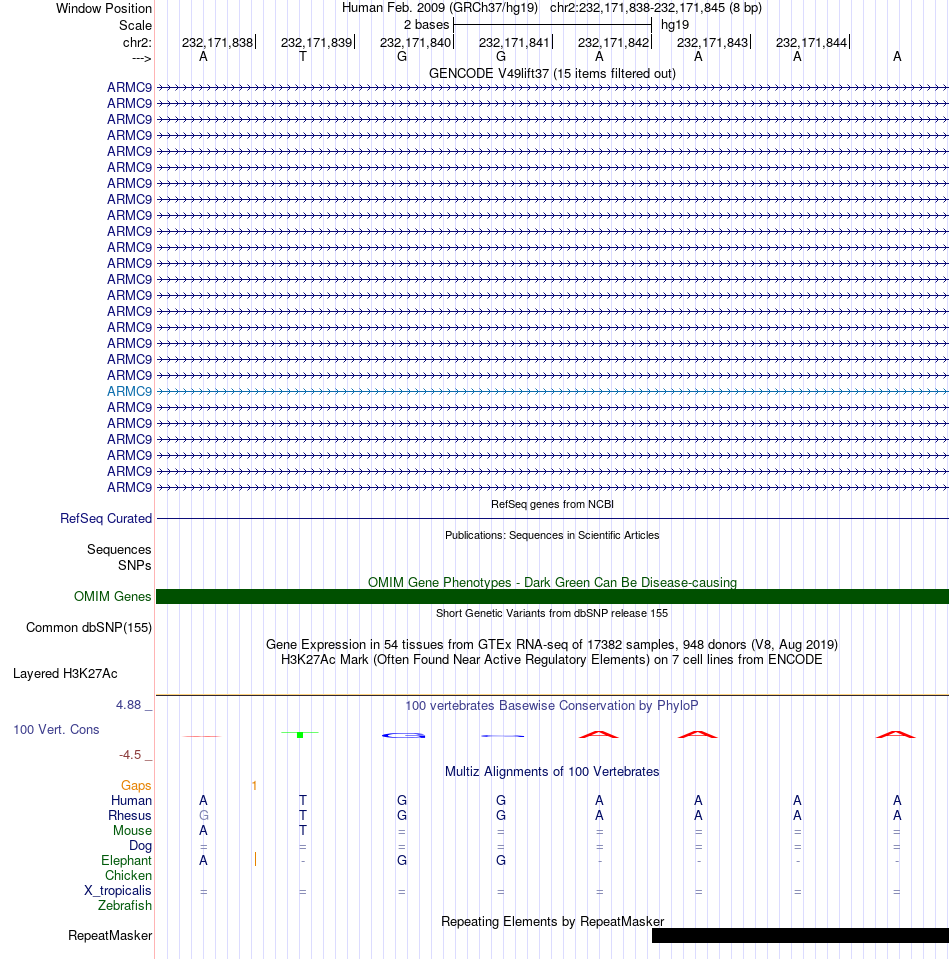
Task: Select the Mouse species label
Action: (x=132, y=831)
